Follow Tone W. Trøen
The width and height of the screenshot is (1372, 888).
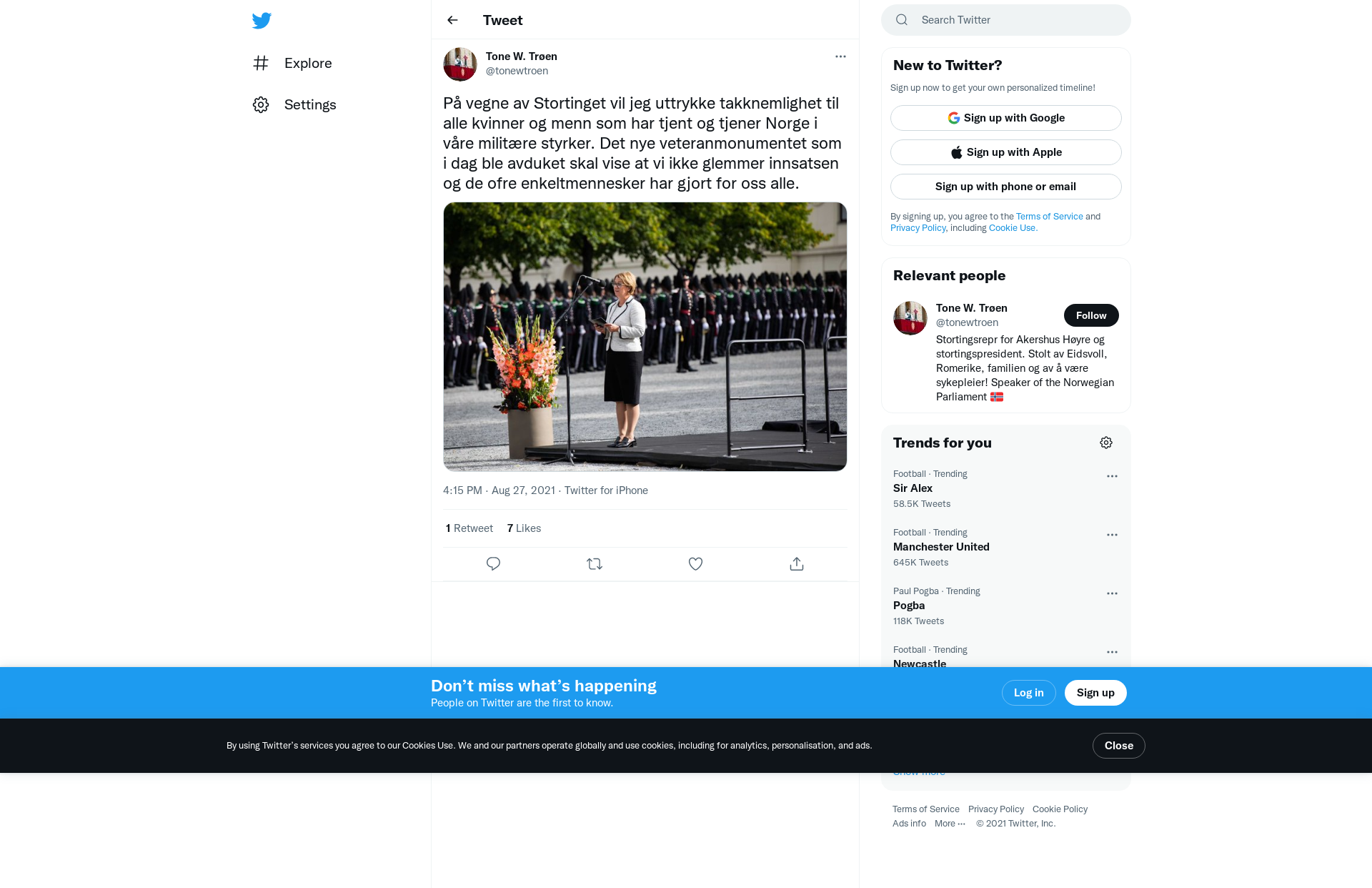tap(1091, 315)
